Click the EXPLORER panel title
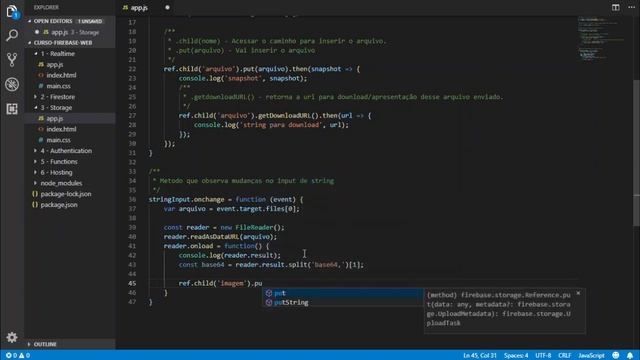 point(46,7)
